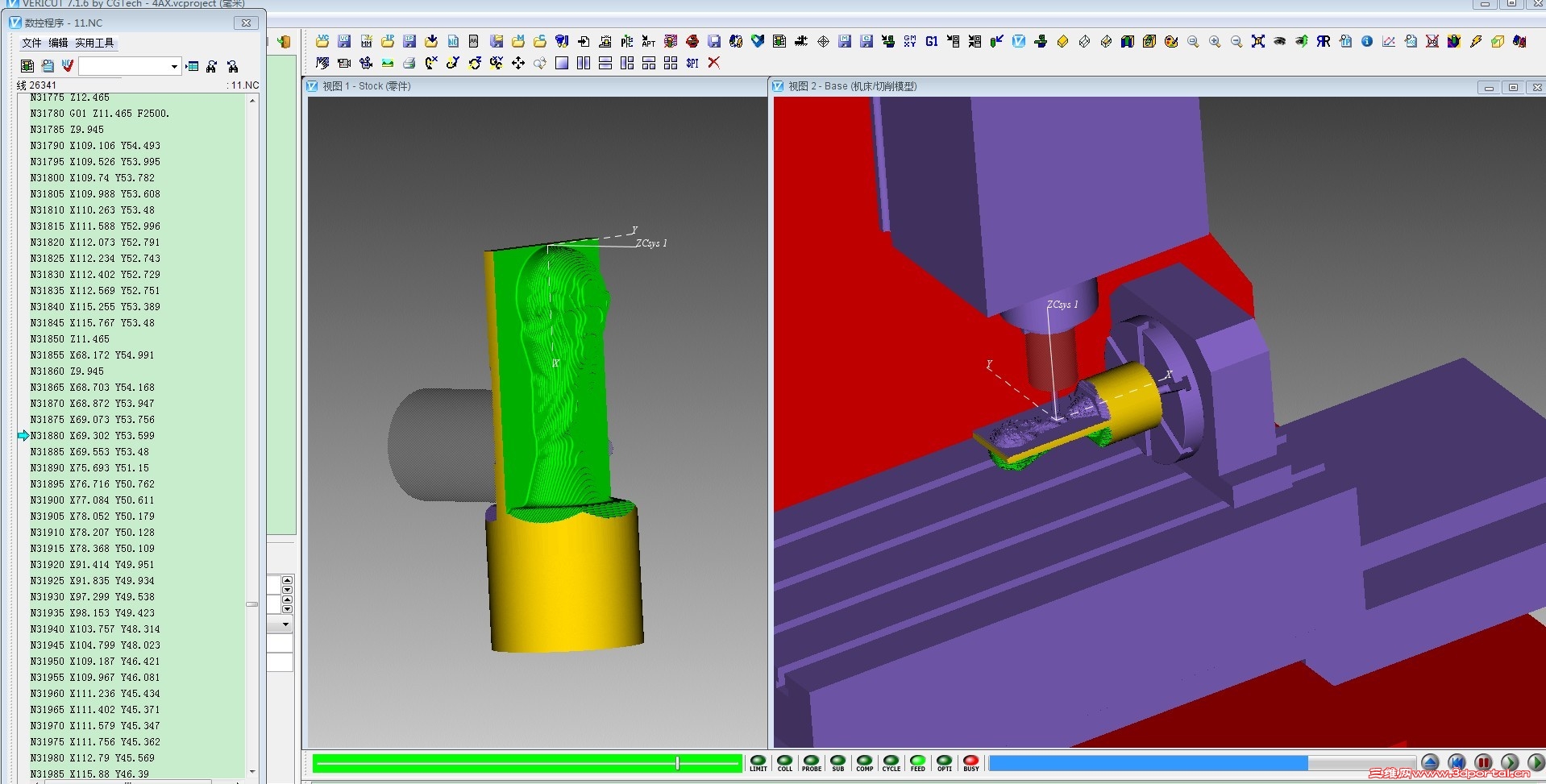Toggle the BUSY status light

971,763
